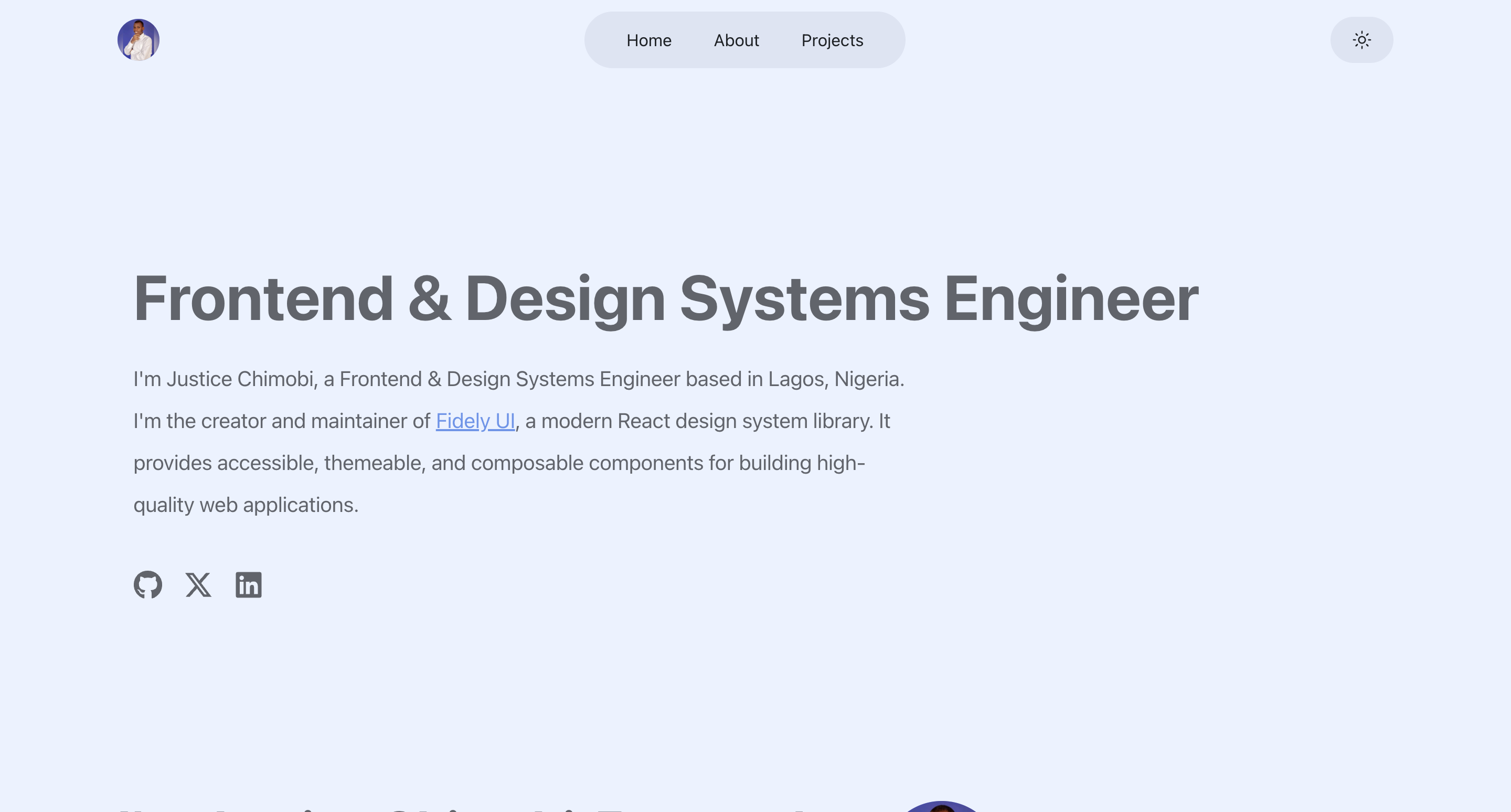Click the name 'Justice Chimobi' in intro text
Viewport: 1511px width, 812px height.
pyautogui.click(x=240, y=379)
